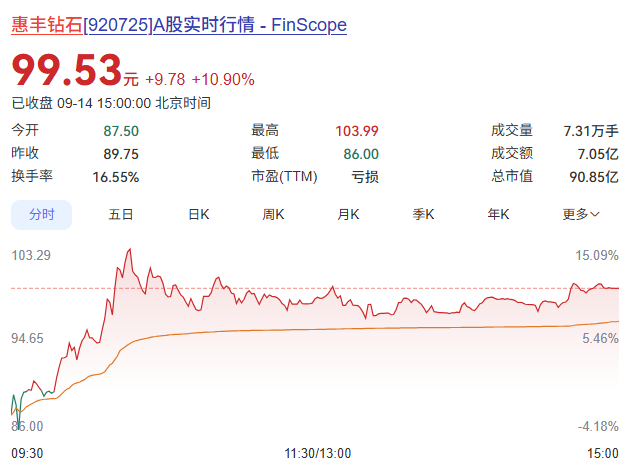Click the 成交额 value 7.05亿
This screenshot has height=466, width=626.
[598, 154]
